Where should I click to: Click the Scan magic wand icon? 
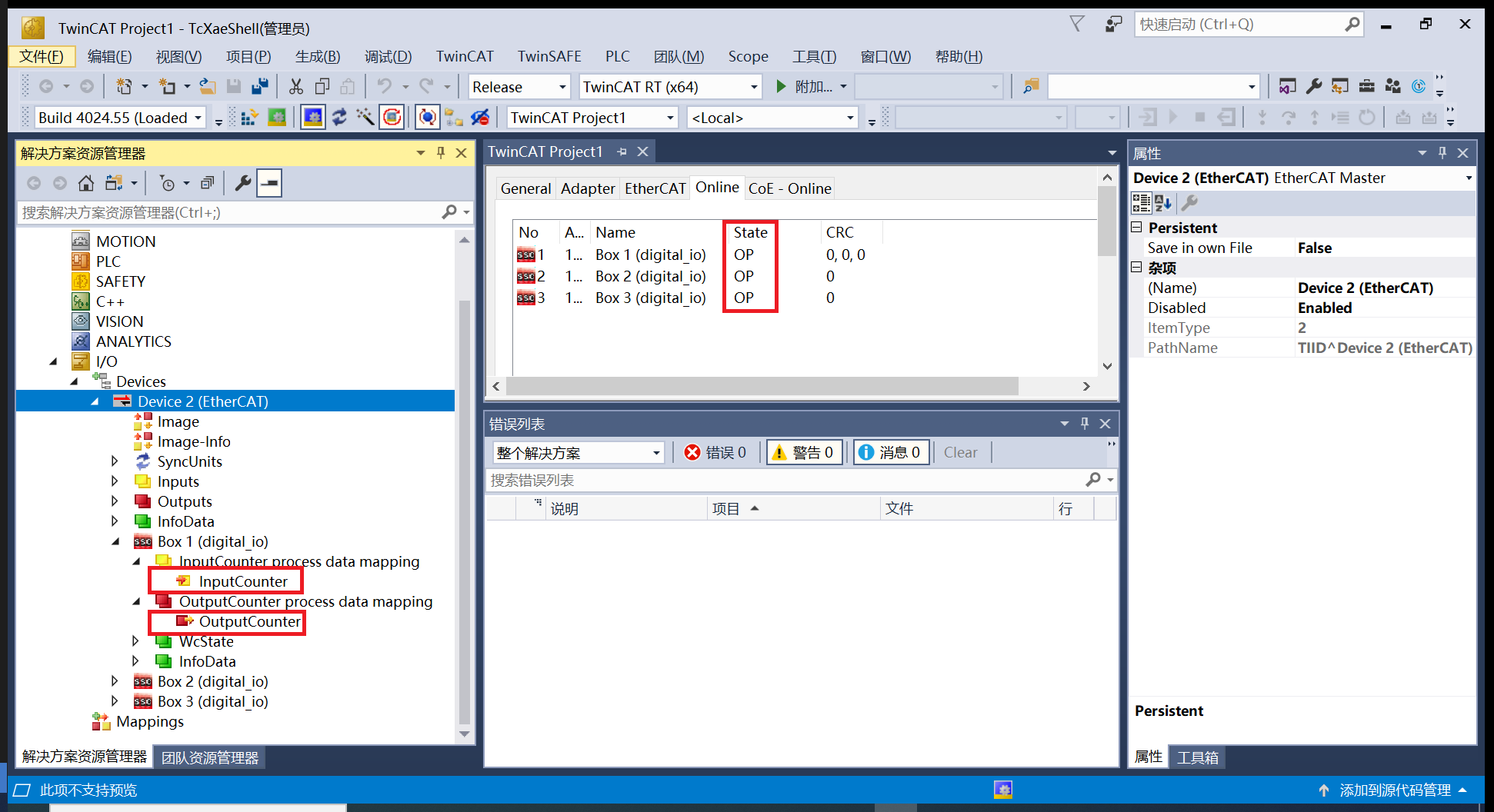[365, 118]
